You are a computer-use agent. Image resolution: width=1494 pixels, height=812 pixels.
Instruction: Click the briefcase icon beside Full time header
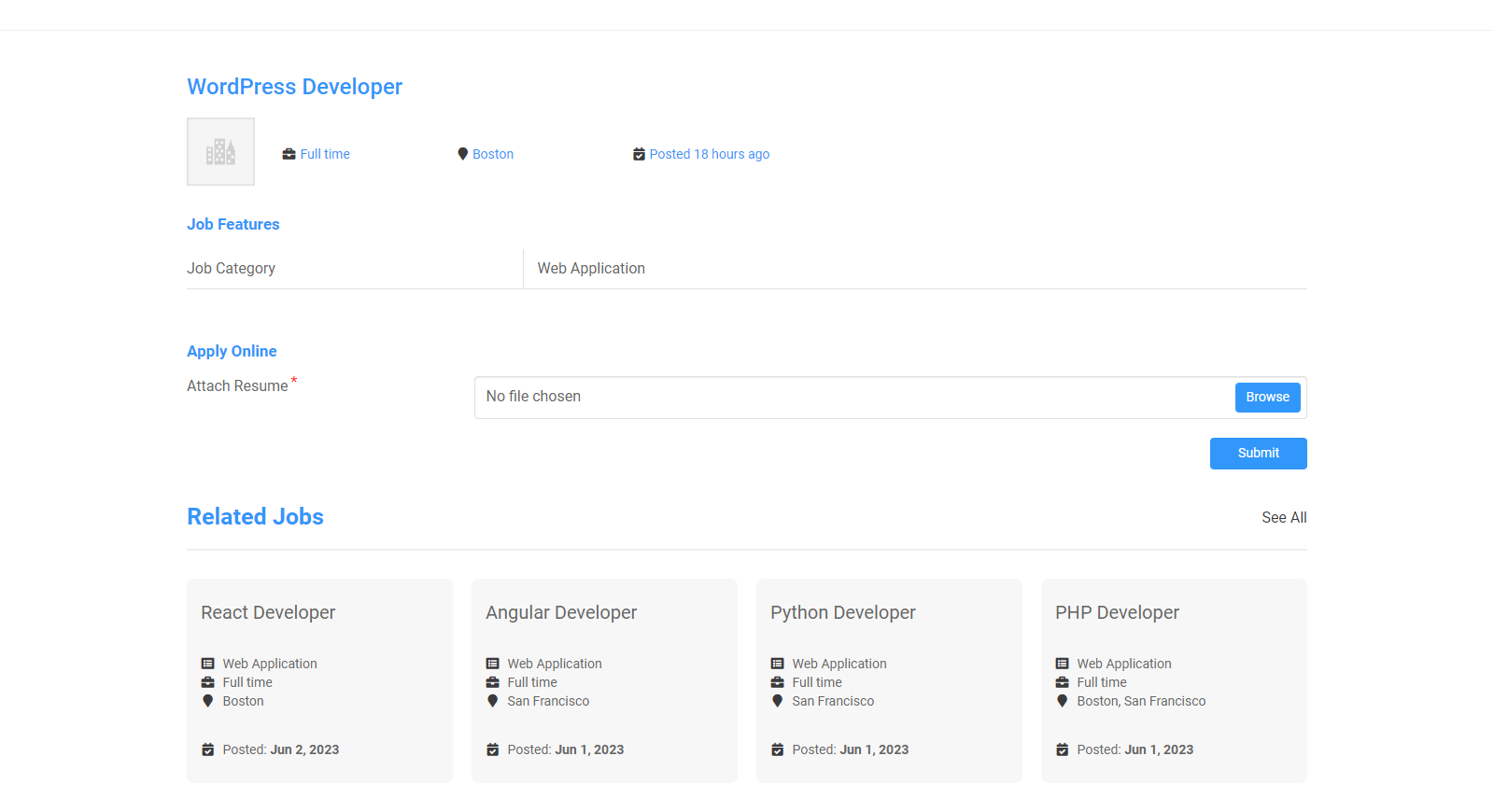coord(289,154)
